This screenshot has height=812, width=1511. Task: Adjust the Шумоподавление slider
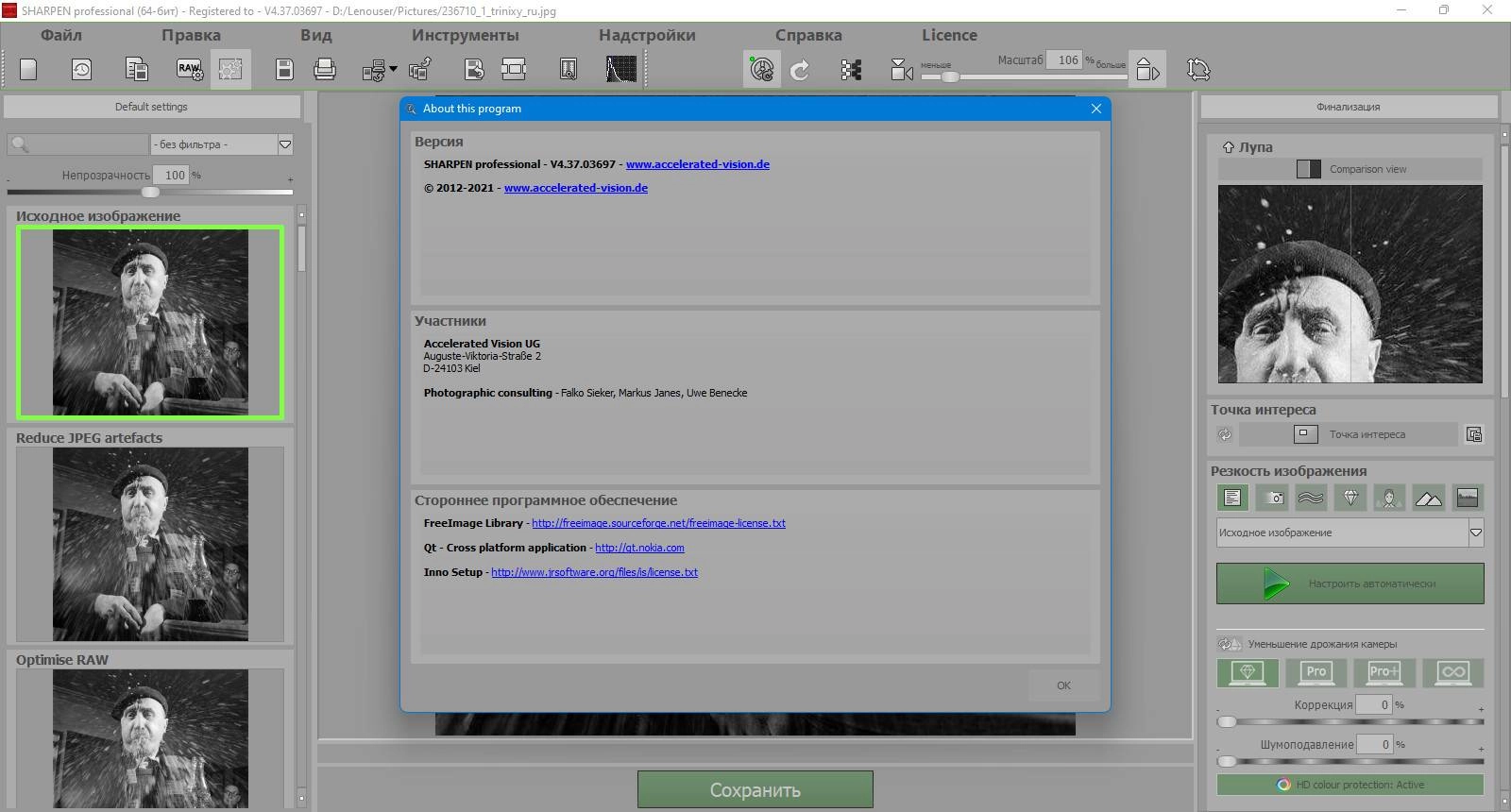click(1350, 761)
